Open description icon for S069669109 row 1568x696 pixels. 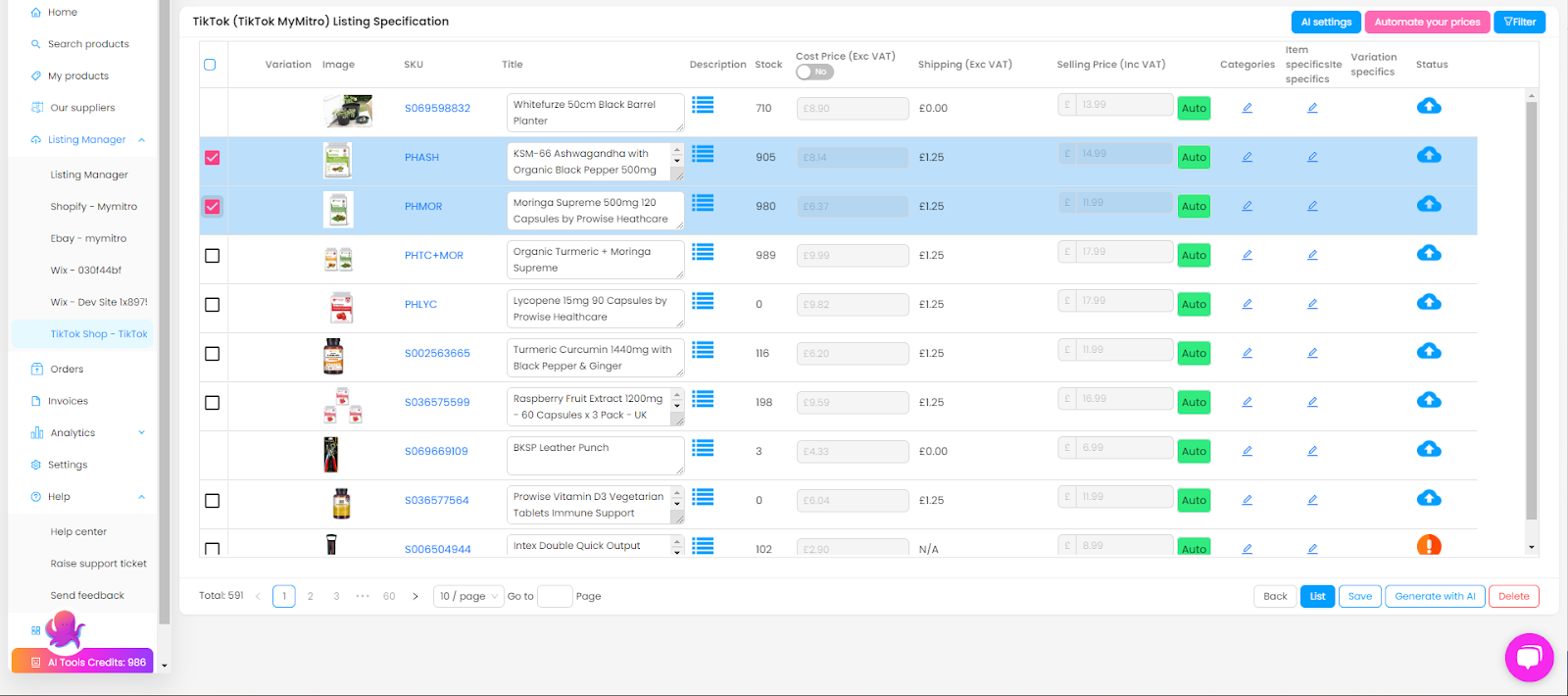(x=703, y=448)
